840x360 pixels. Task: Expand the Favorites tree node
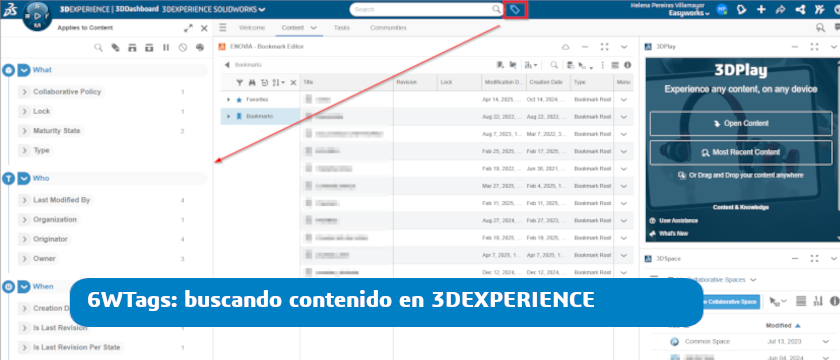click(x=229, y=100)
